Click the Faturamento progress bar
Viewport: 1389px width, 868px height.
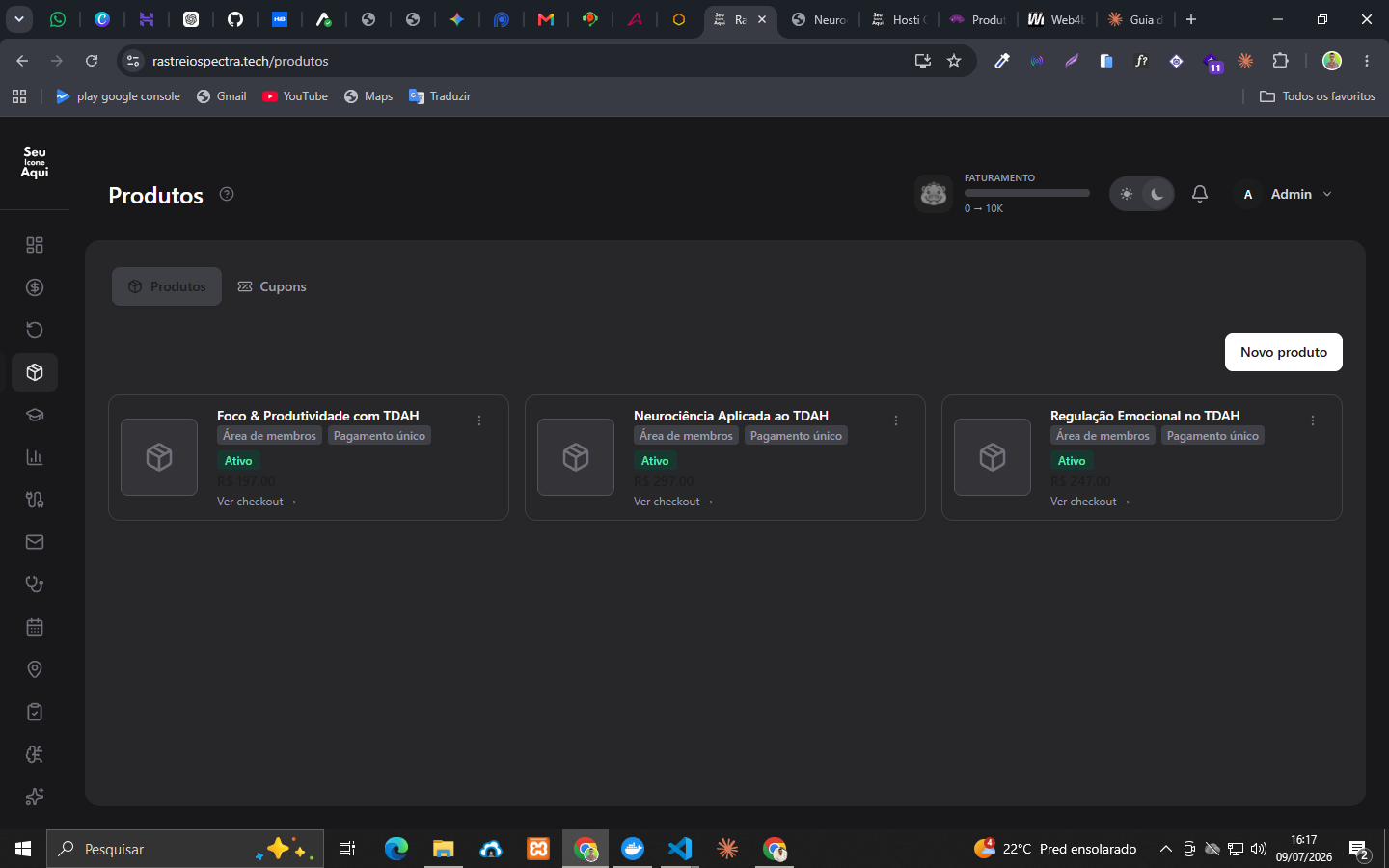point(1027,193)
